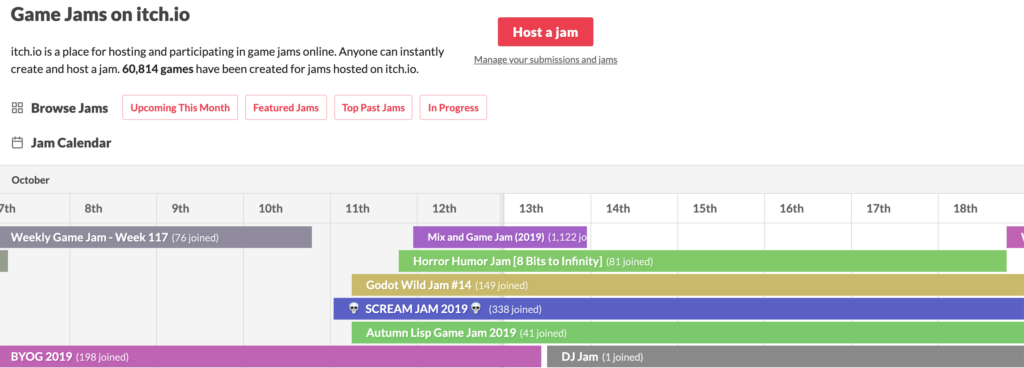The image size is (1024, 368).
Task: Click the left skull icon beside SCREAM JAM
Action: point(354,309)
